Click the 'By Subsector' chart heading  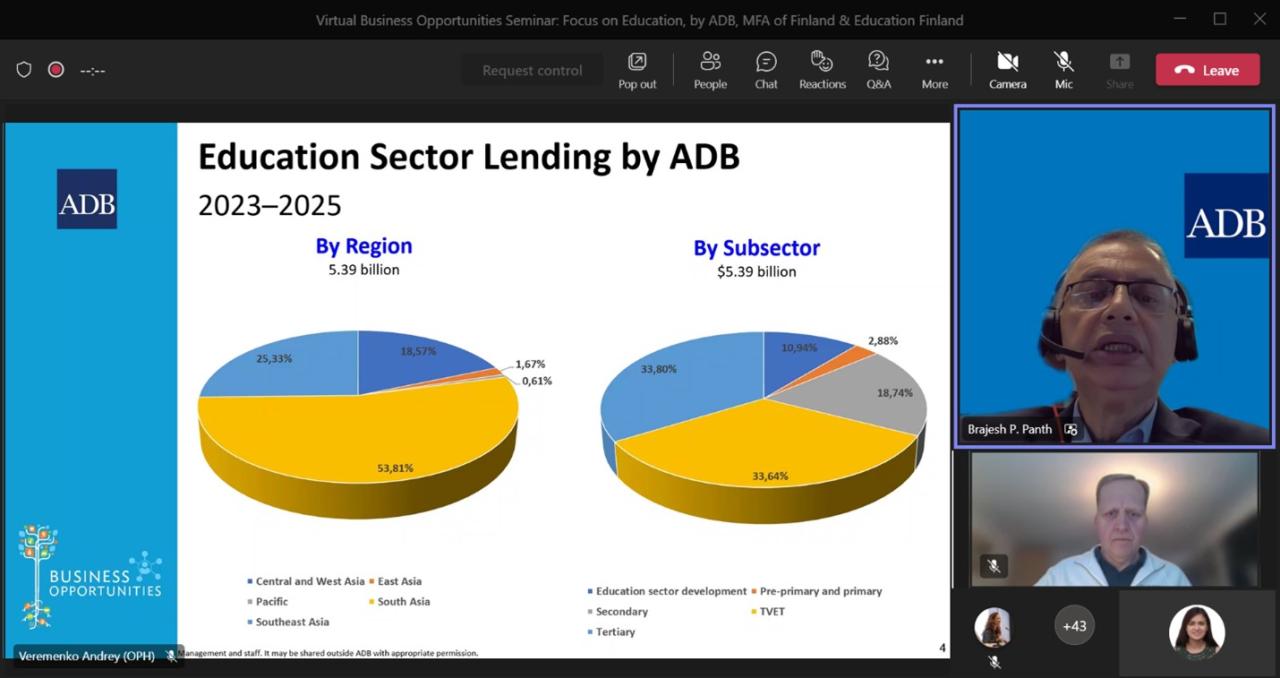tap(757, 248)
